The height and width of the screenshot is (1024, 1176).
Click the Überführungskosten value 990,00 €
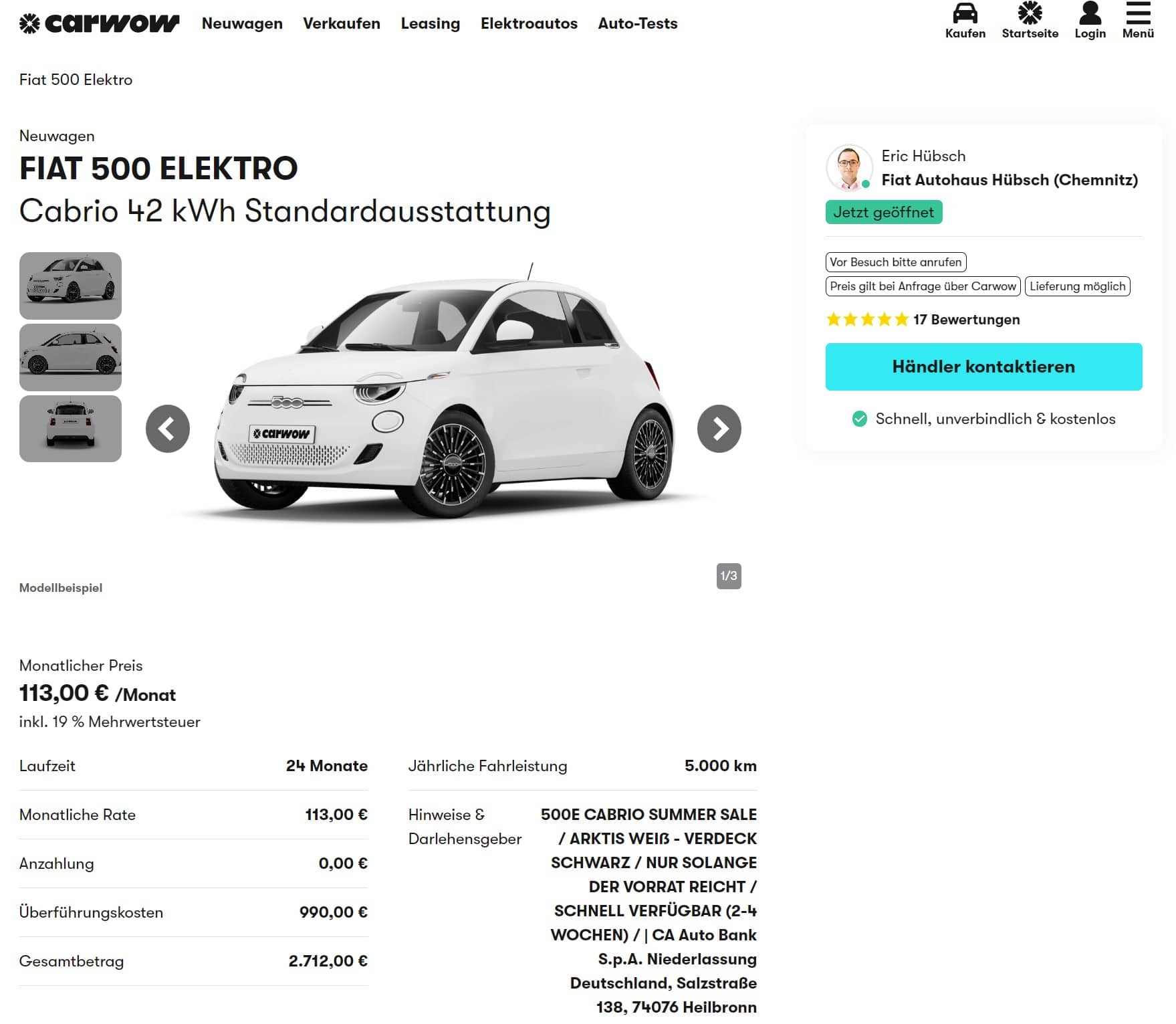334,912
